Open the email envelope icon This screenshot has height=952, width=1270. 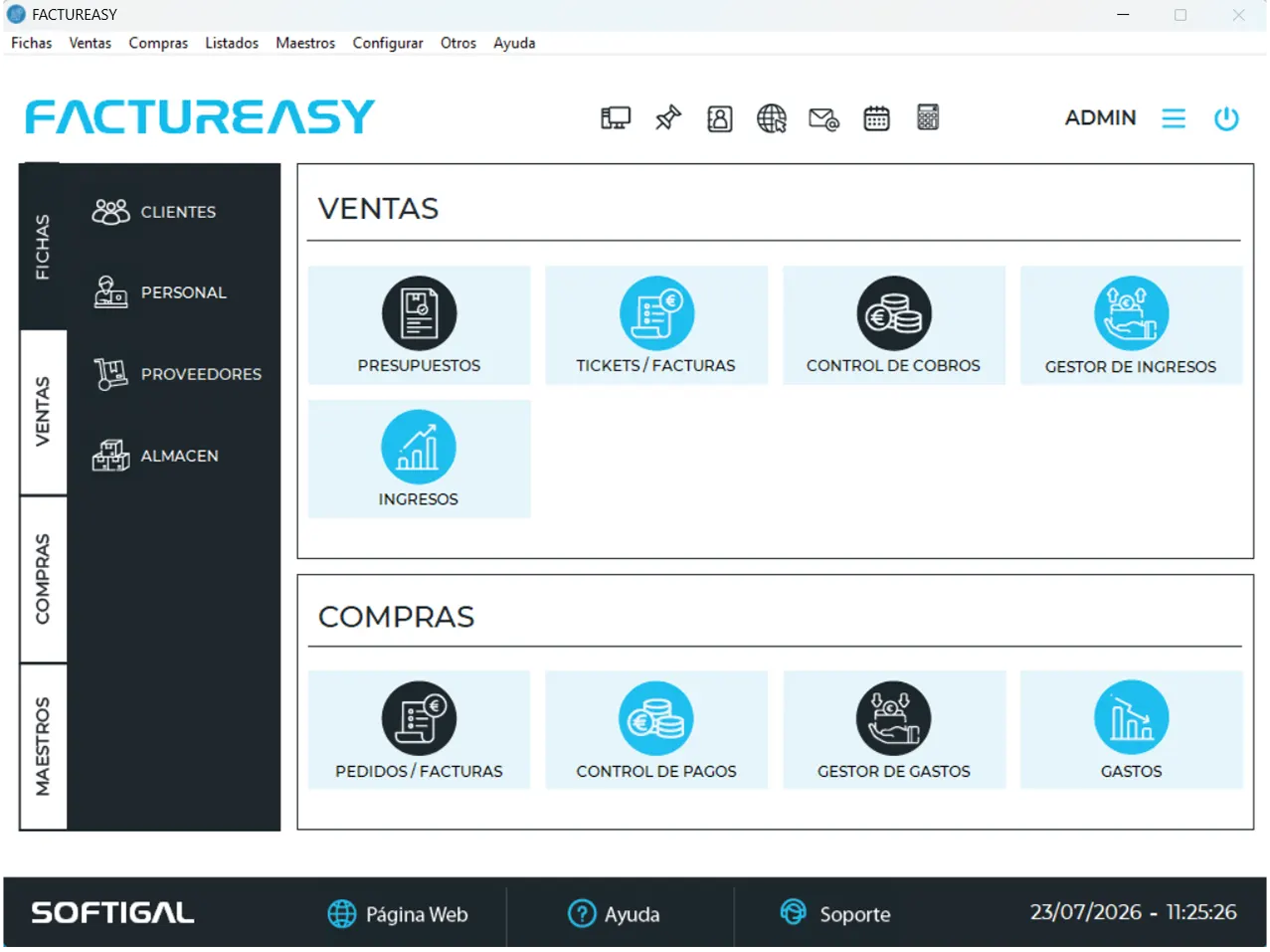click(823, 119)
